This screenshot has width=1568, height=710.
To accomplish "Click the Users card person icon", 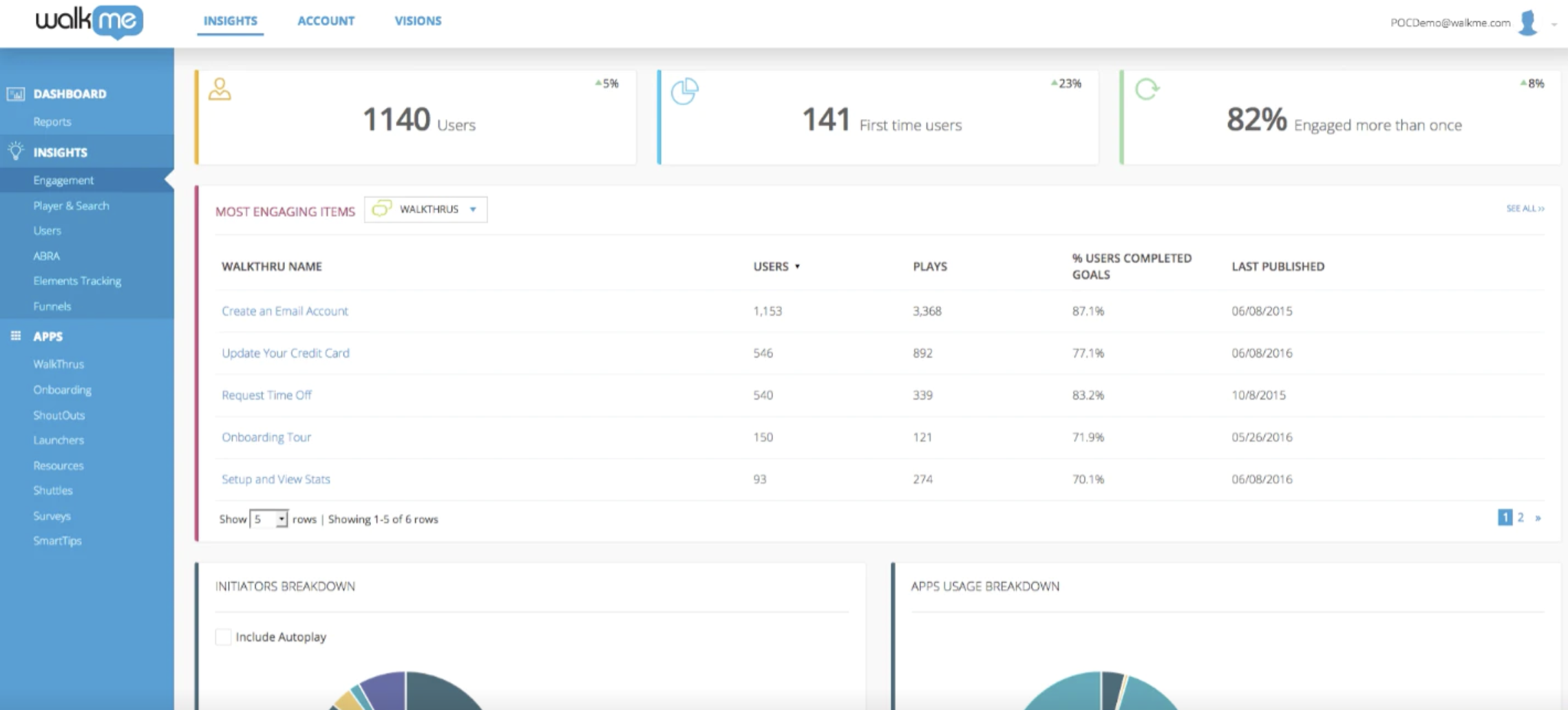I will pyautogui.click(x=220, y=89).
